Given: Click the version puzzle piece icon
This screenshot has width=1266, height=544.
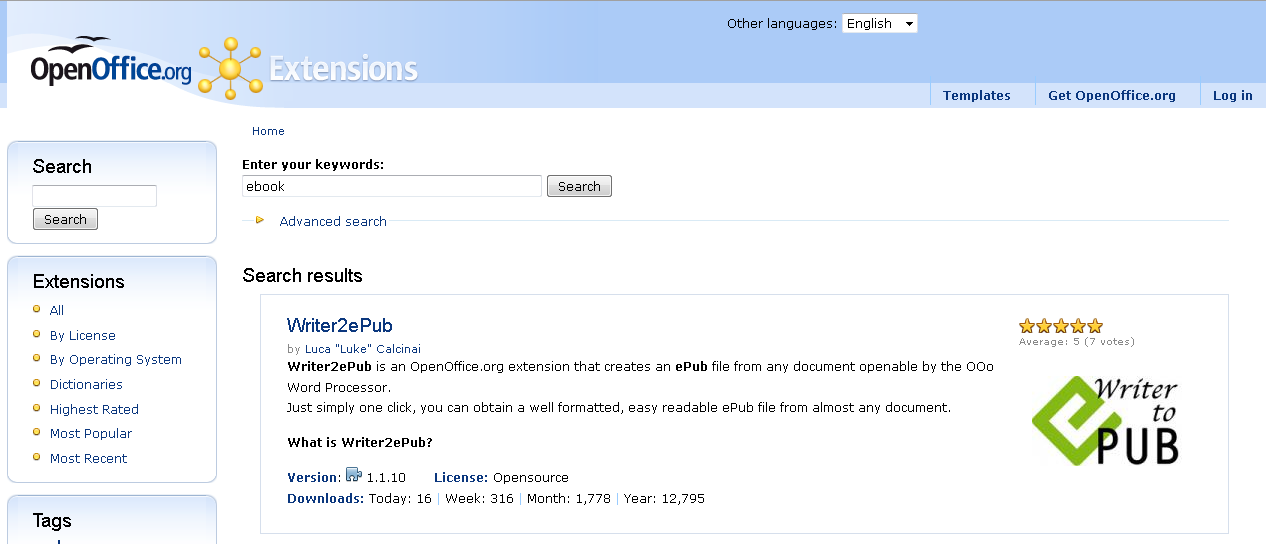Looking at the screenshot, I should tap(353, 475).
